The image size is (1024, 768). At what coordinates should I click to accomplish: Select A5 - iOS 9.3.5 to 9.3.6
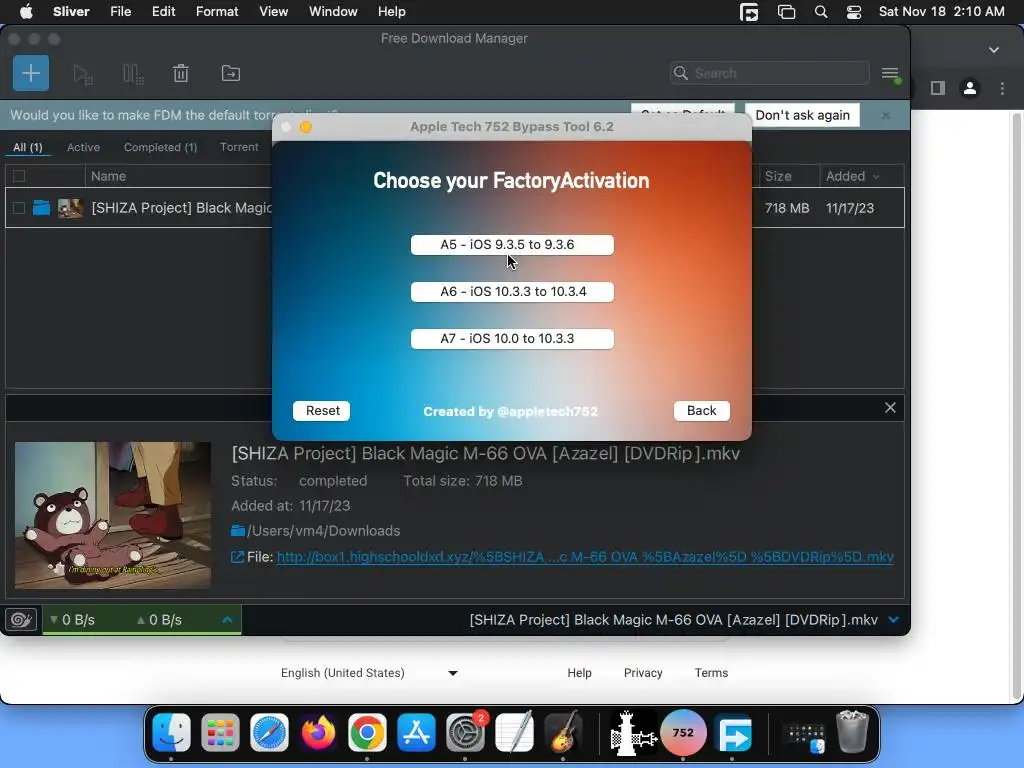pyautogui.click(x=512, y=245)
